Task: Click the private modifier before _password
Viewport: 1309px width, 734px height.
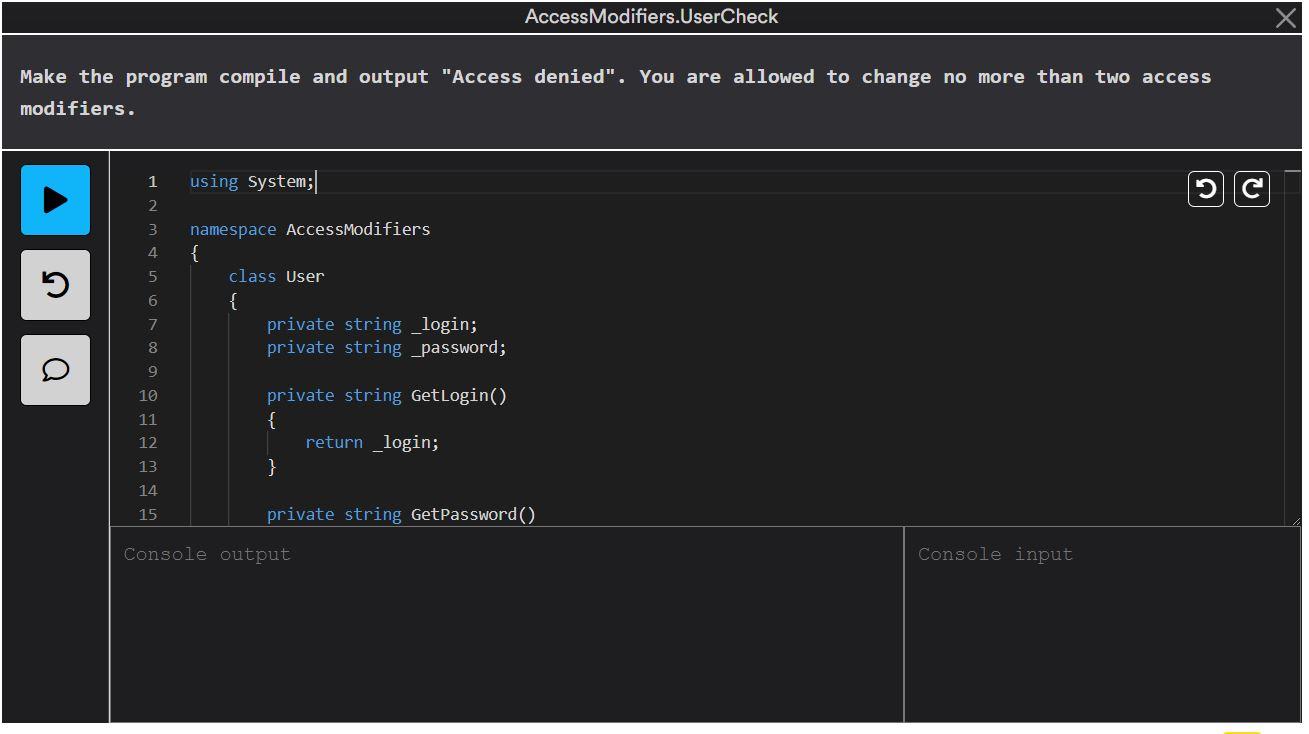Action: [x=300, y=347]
